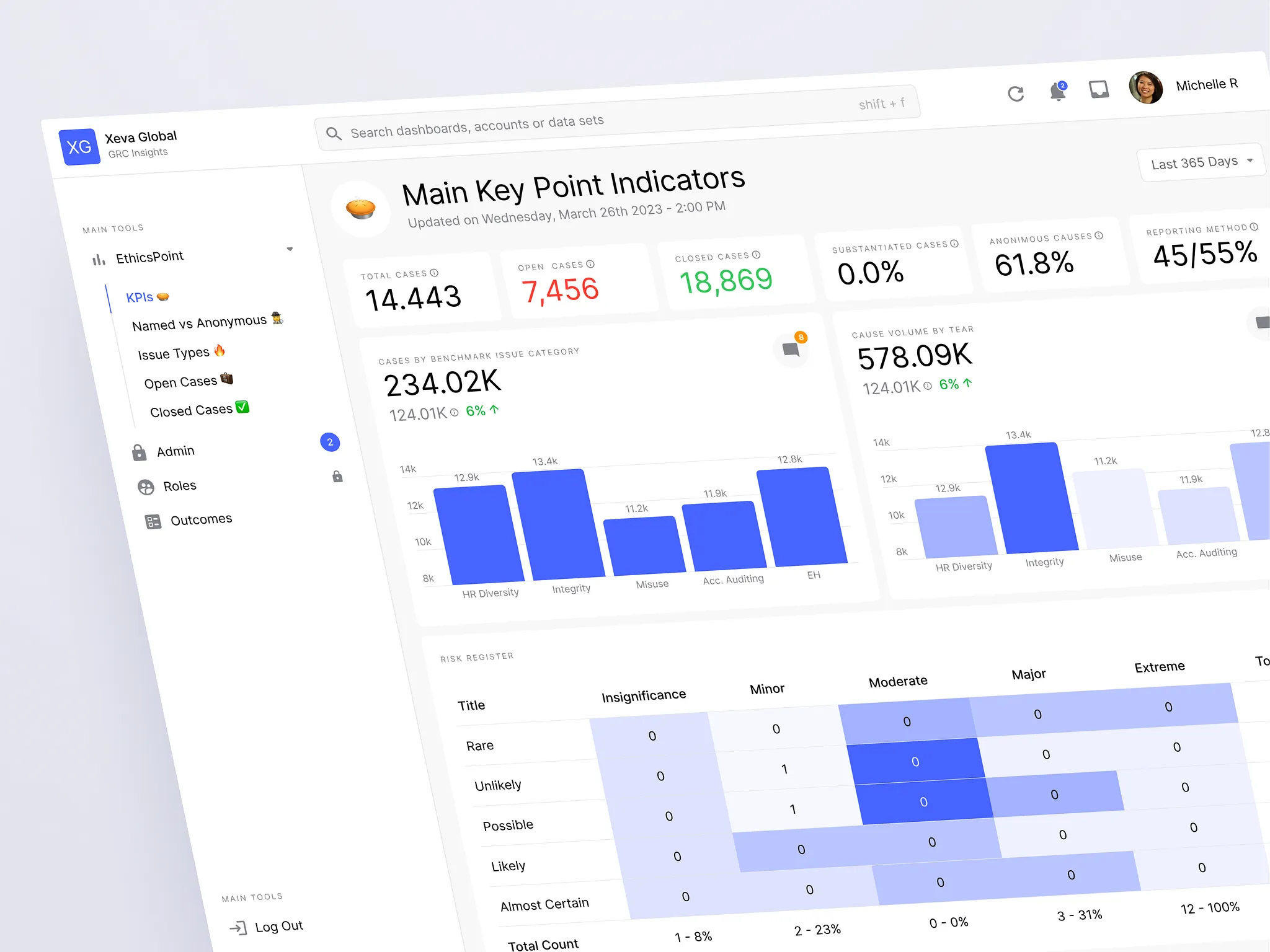Click the refresh icon in header
Viewport: 1270px width, 952px height.
pos(1016,94)
